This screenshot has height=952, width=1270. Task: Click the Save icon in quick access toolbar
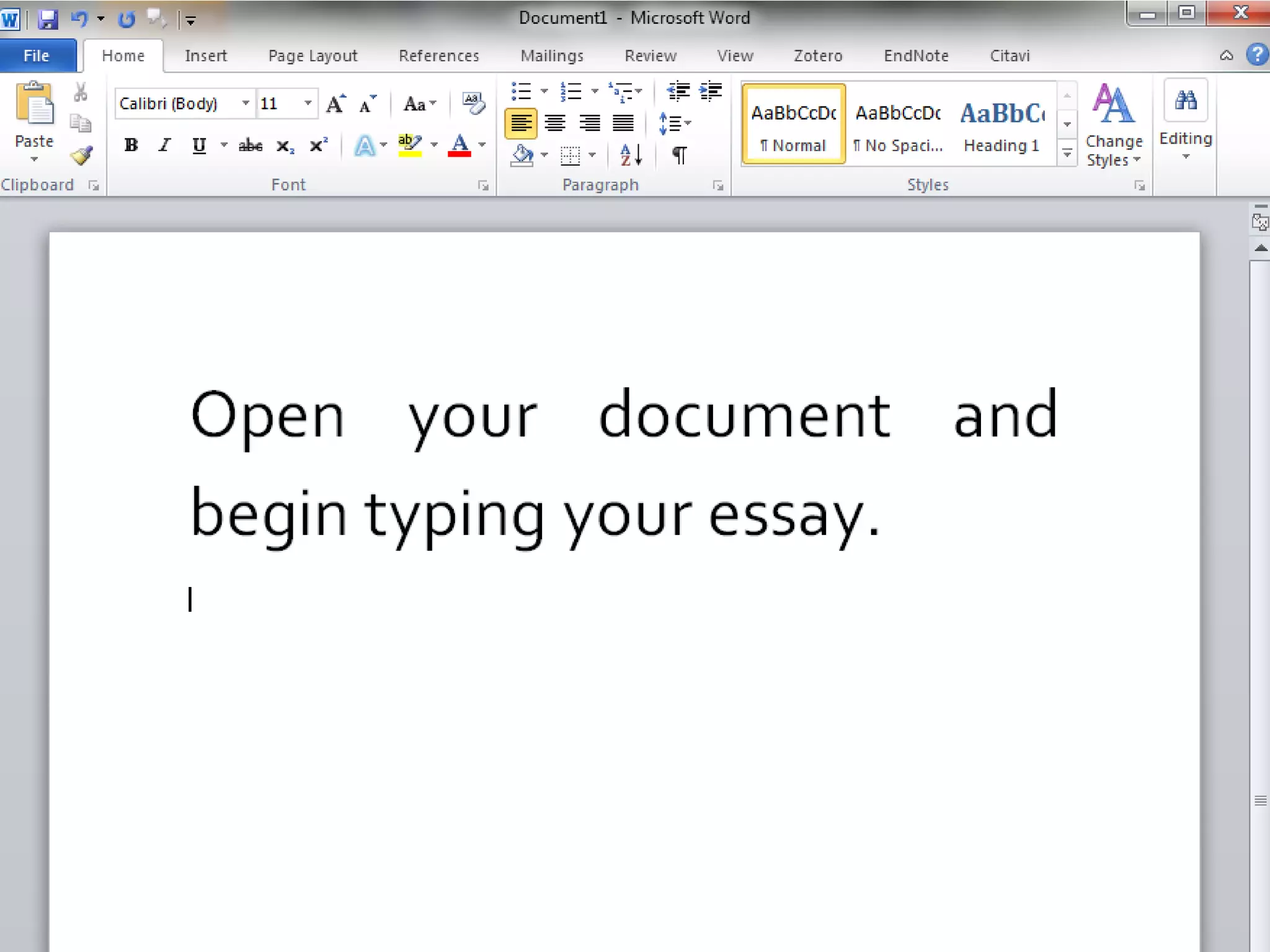click(x=47, y=19)
